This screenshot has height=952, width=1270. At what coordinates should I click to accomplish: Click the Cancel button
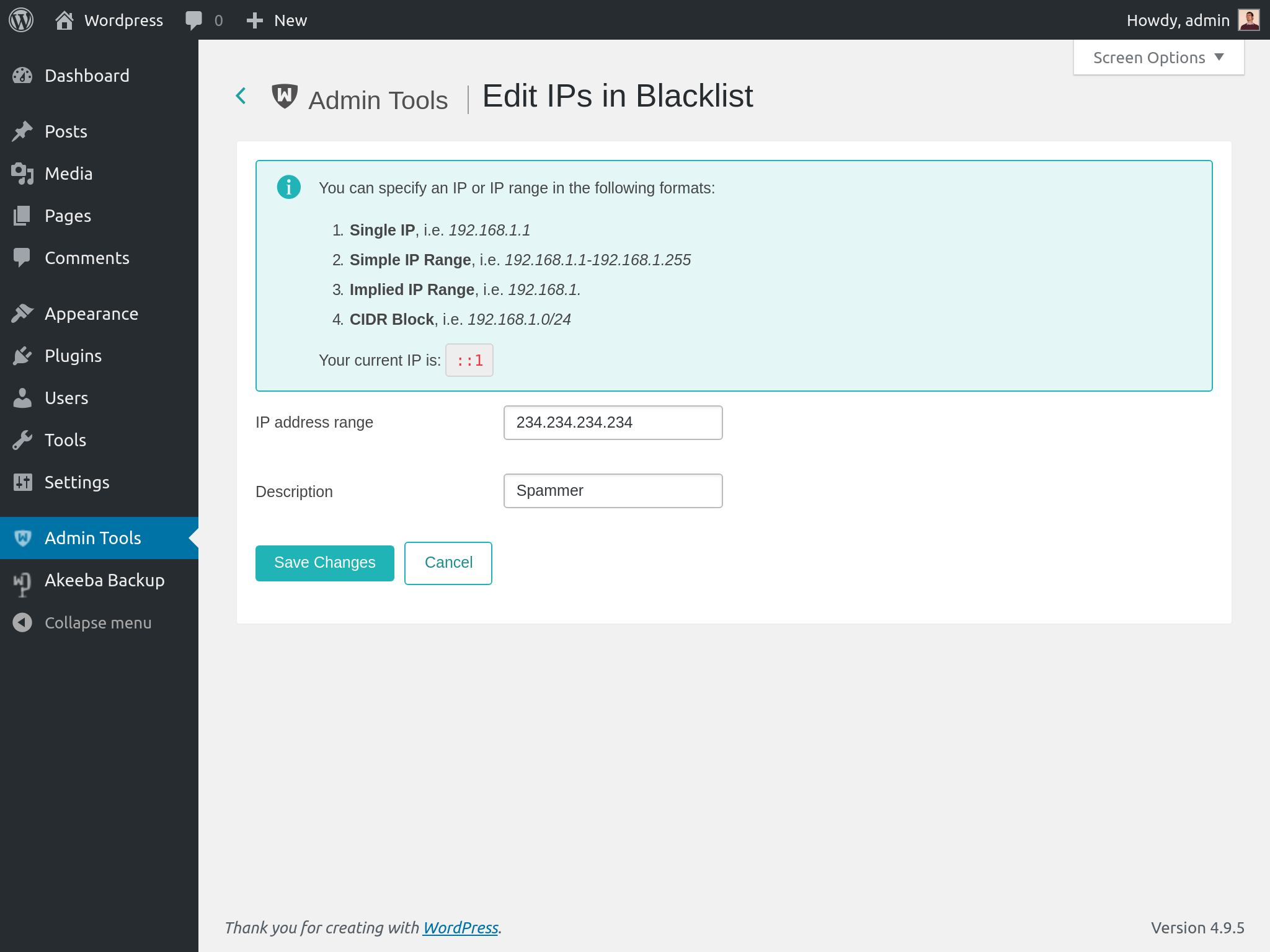448,563
